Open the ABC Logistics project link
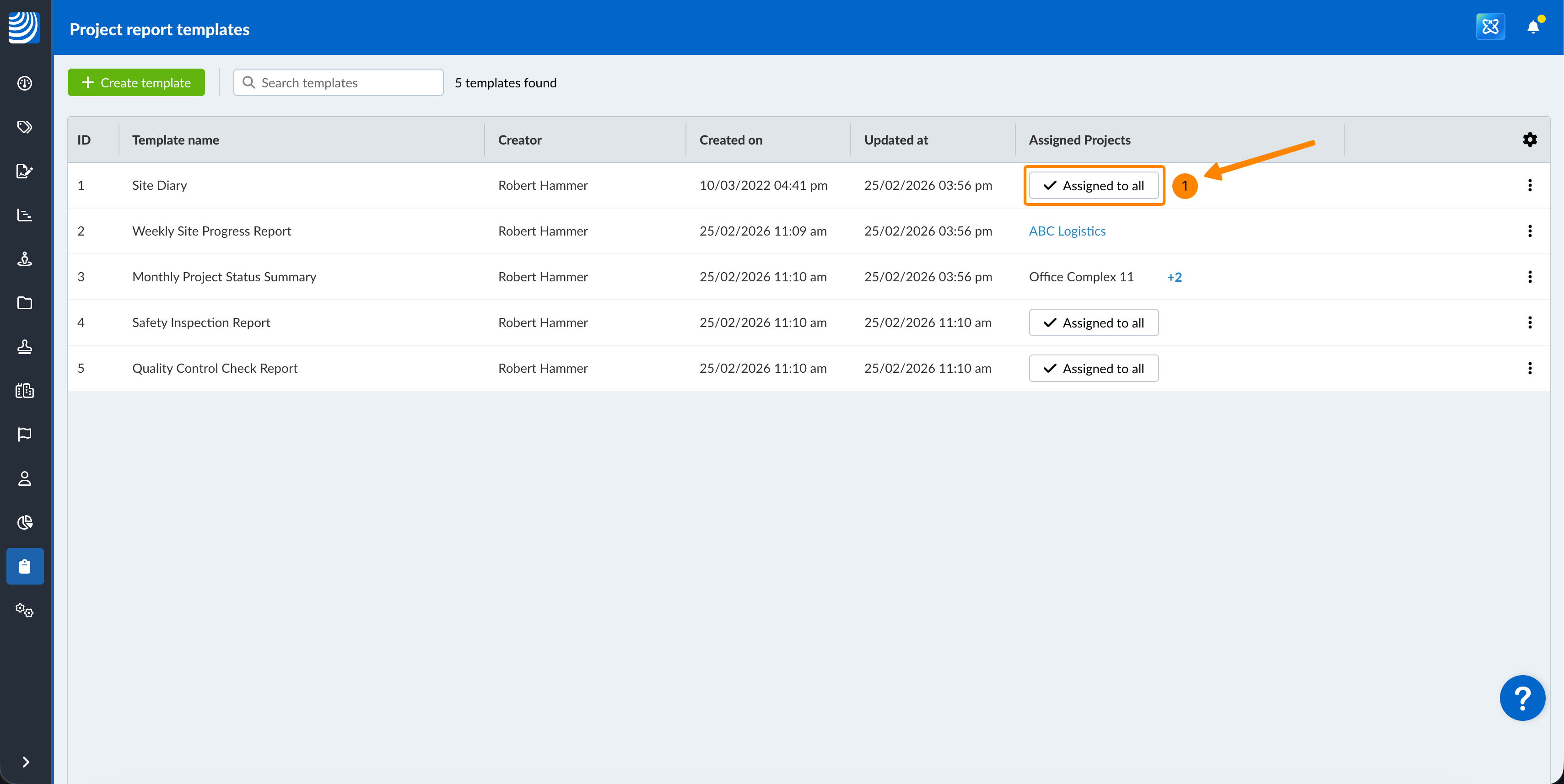The width and height of the screenshot is (1564, 784). pyautogui.click(x=1067, y=231)
